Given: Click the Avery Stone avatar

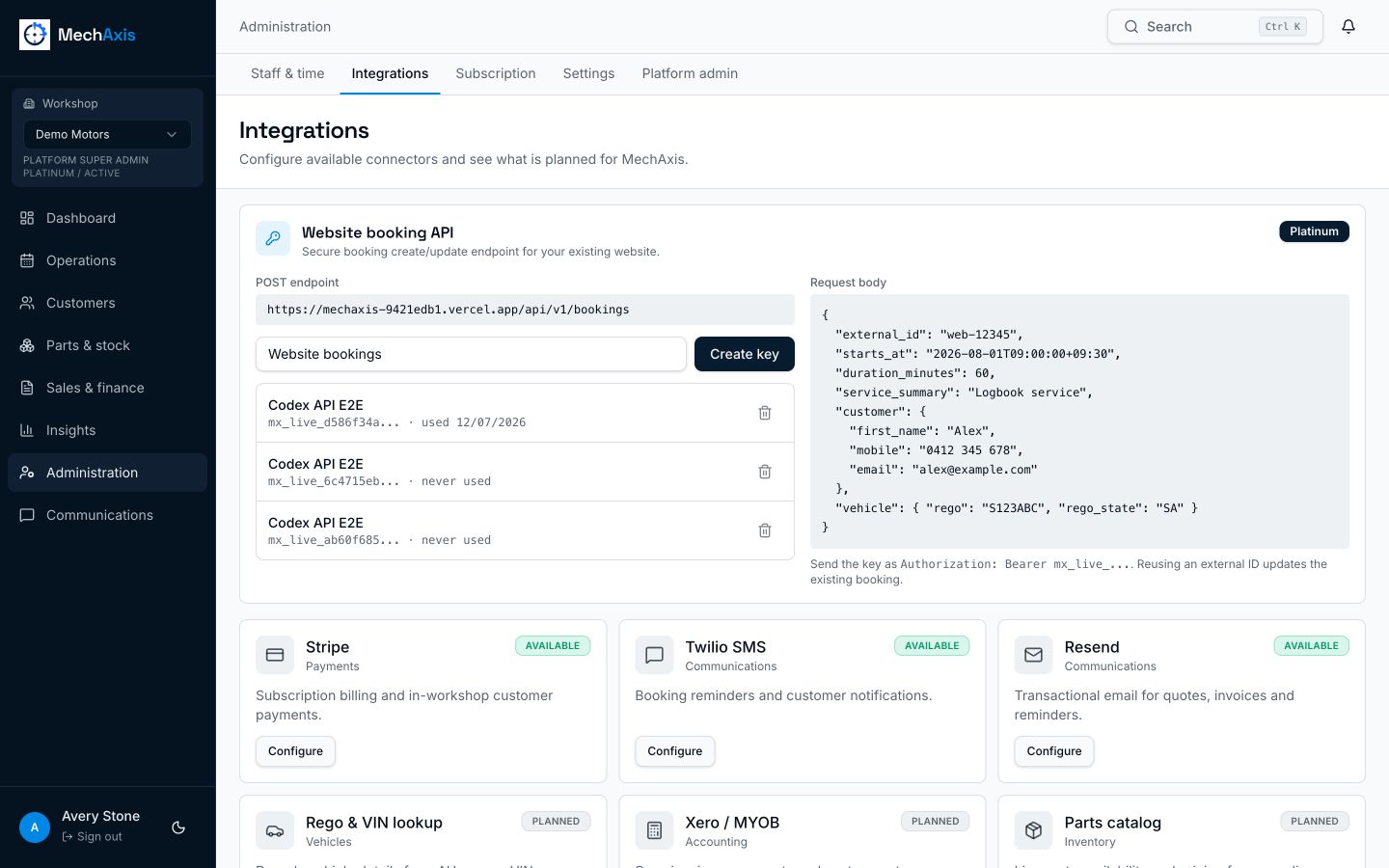Looking at the screenshot, I should (35, 827).
